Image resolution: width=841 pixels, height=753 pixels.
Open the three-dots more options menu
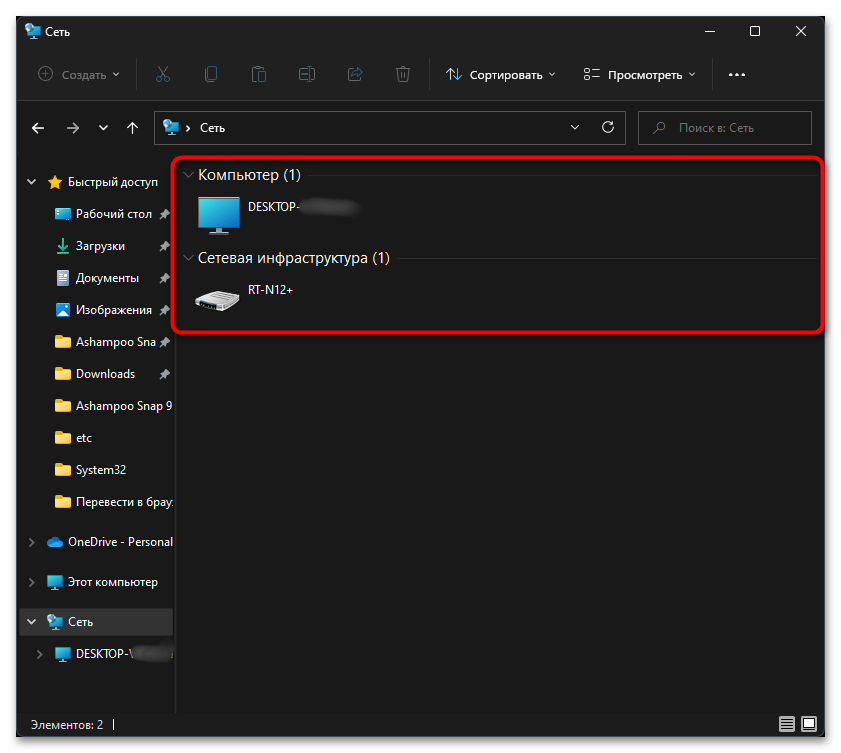coord(736,75)
